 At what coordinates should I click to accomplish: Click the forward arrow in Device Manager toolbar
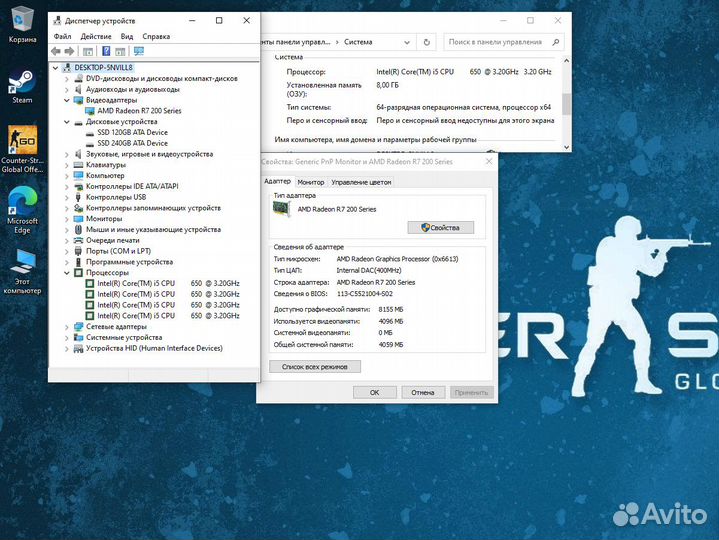70,51
